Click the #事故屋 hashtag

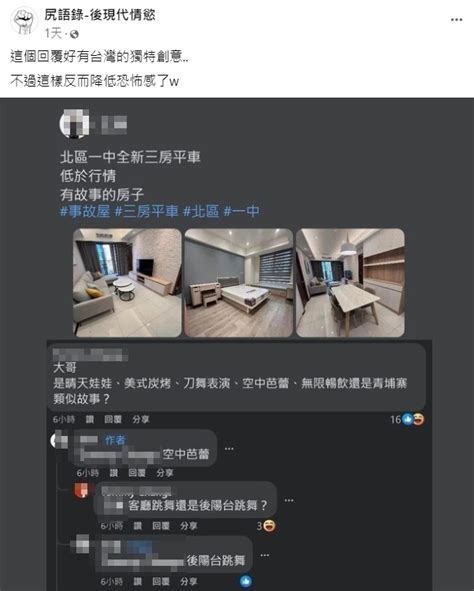point(85,211)
